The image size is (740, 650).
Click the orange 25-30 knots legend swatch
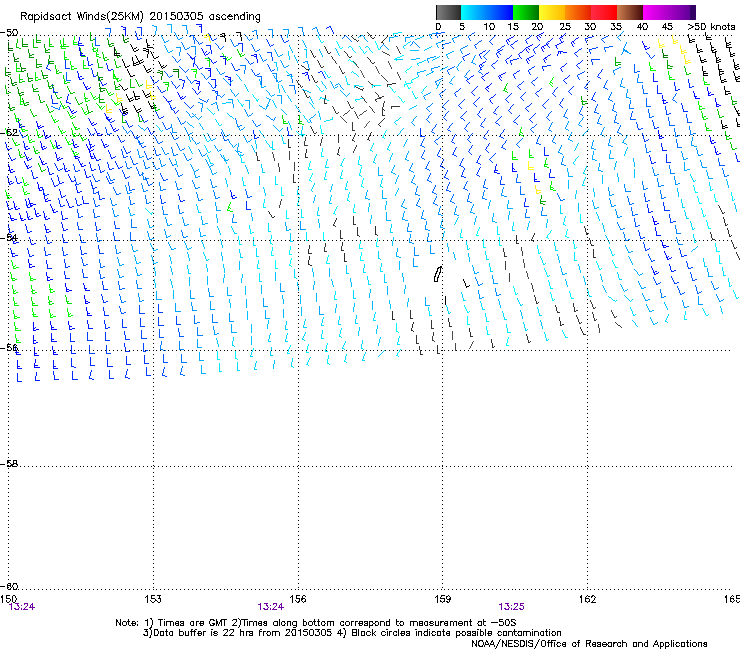[578, 12]
